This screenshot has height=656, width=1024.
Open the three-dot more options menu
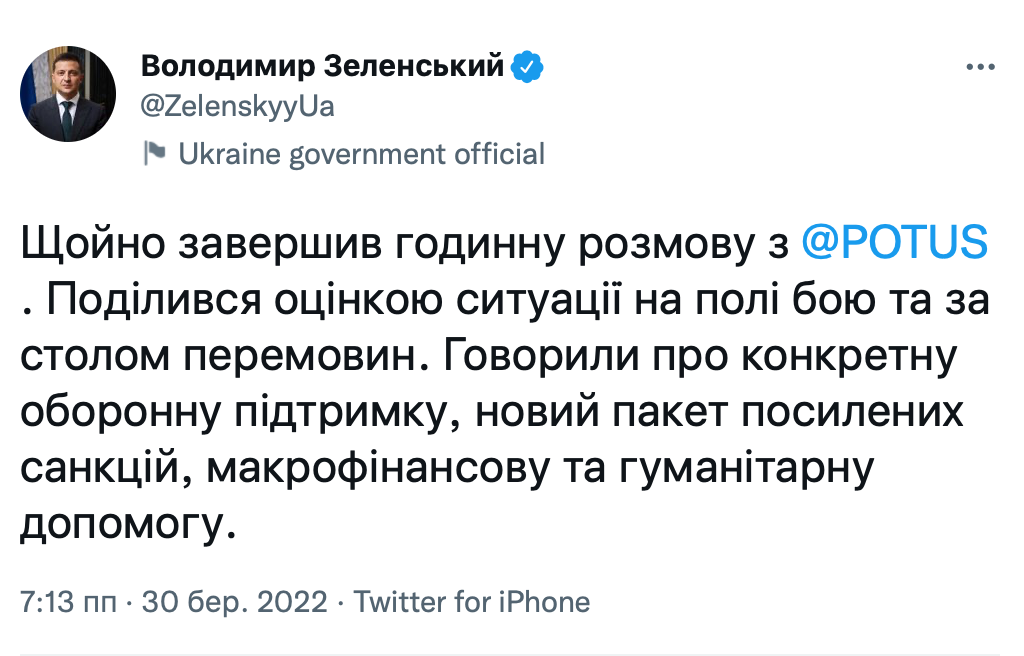[x=980, y=67]
